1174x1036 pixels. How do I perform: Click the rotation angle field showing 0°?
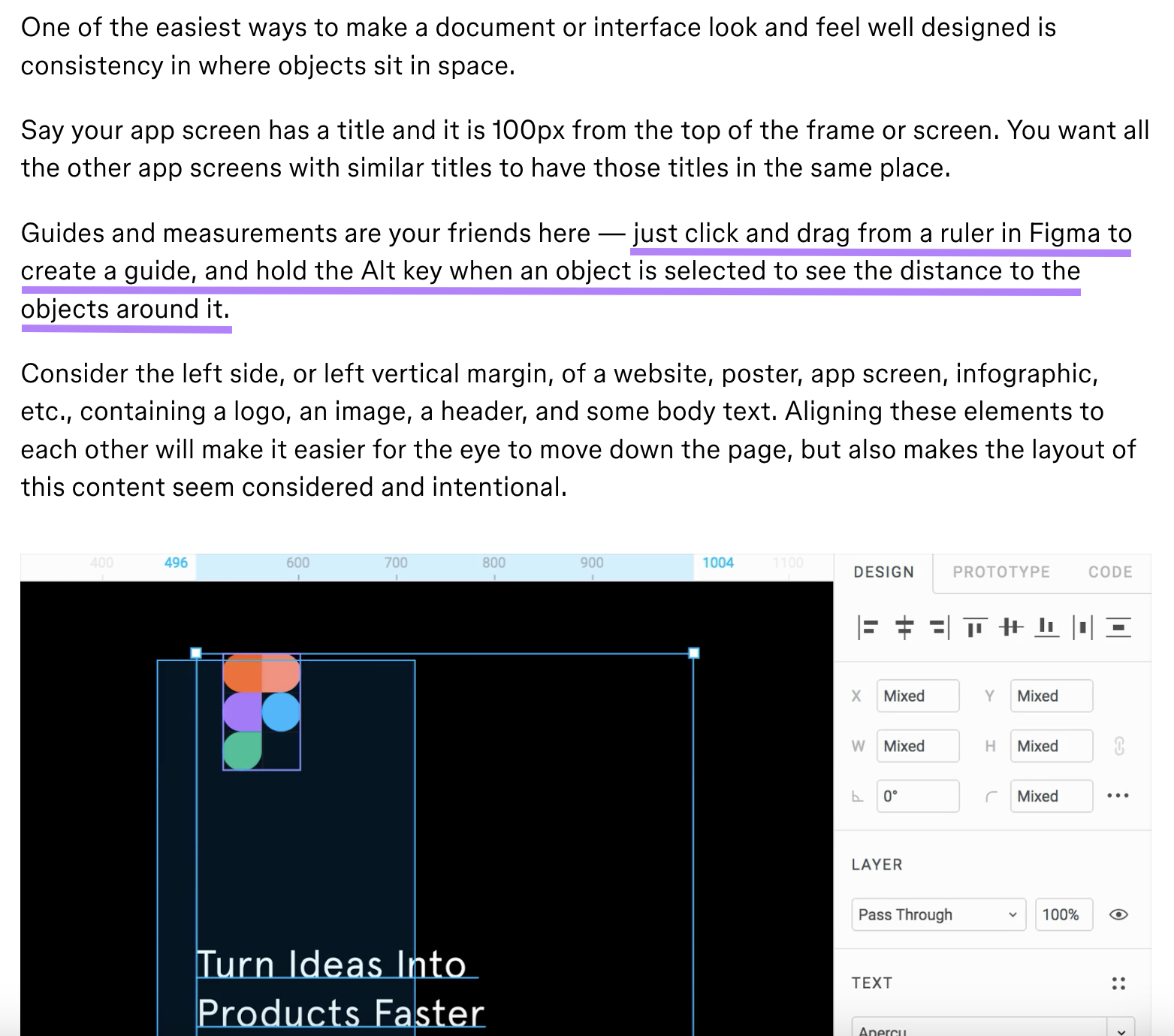(x=918, y=796)
